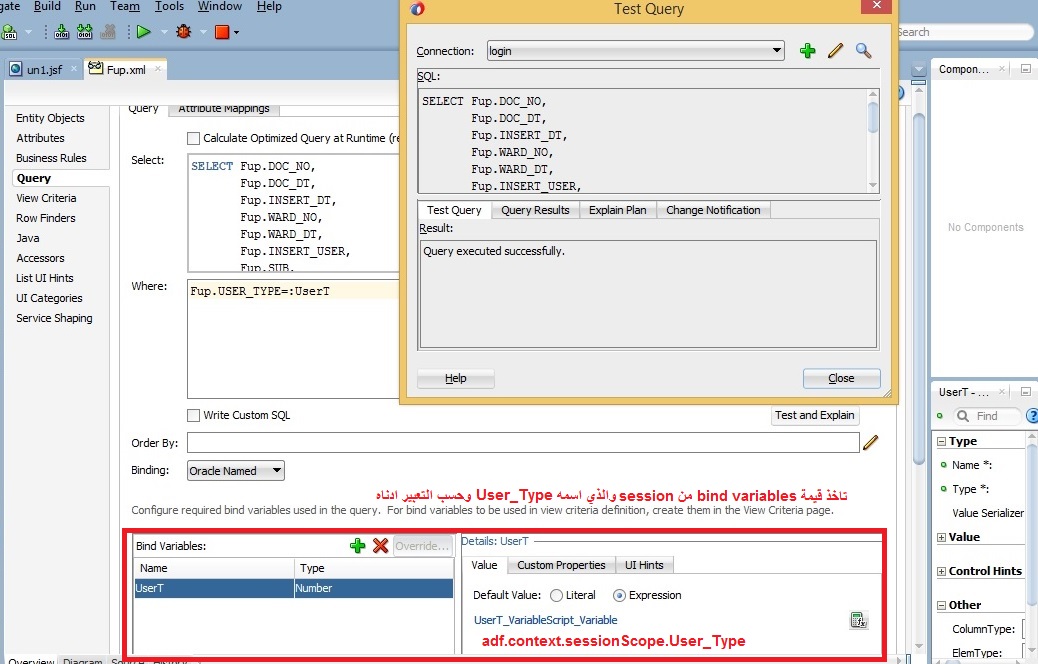
Task: Click the Test and Explain button
Action: tap(814, 415)
